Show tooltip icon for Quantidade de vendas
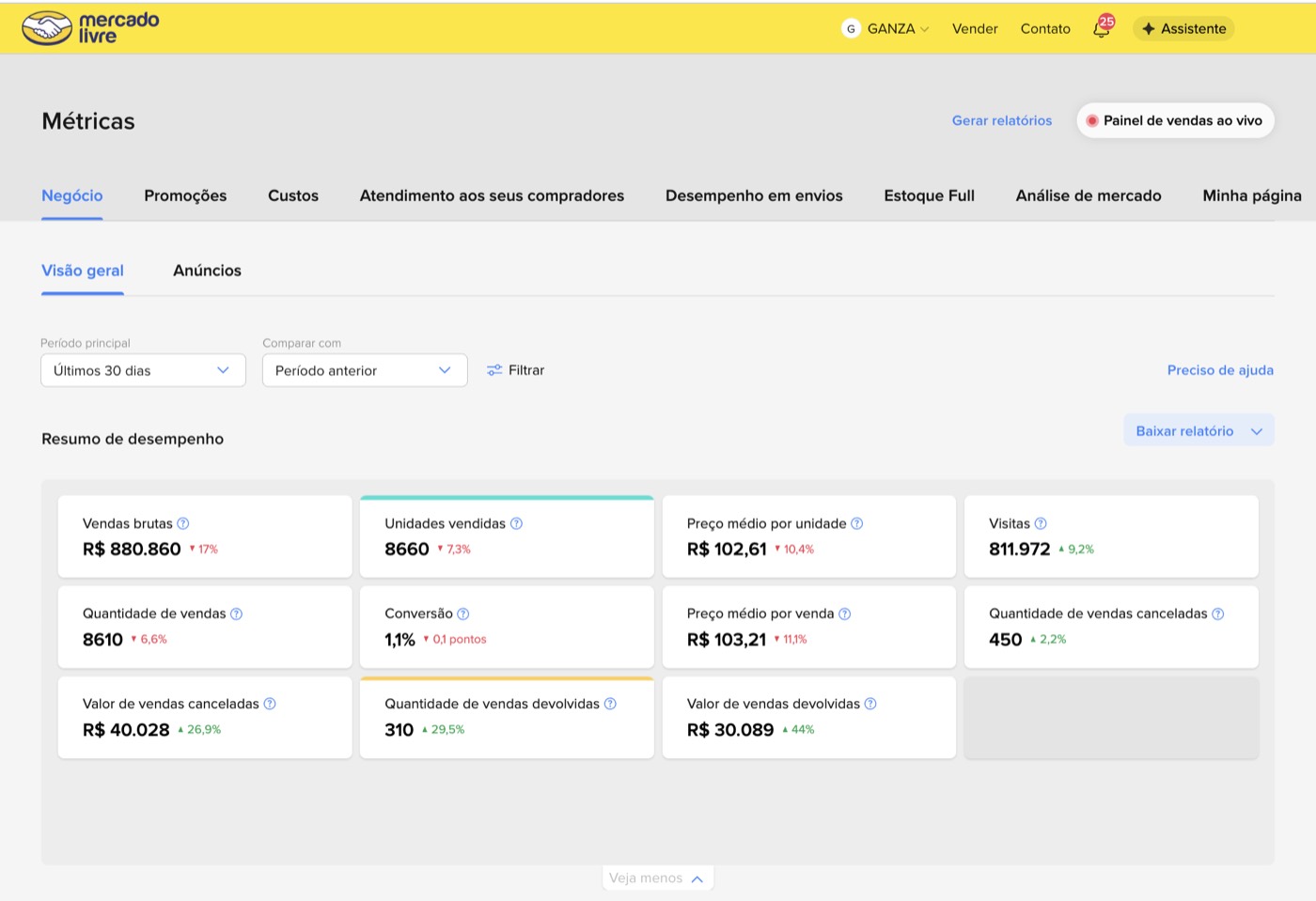This screenshot has height=901, width=1316. [236, 614]
